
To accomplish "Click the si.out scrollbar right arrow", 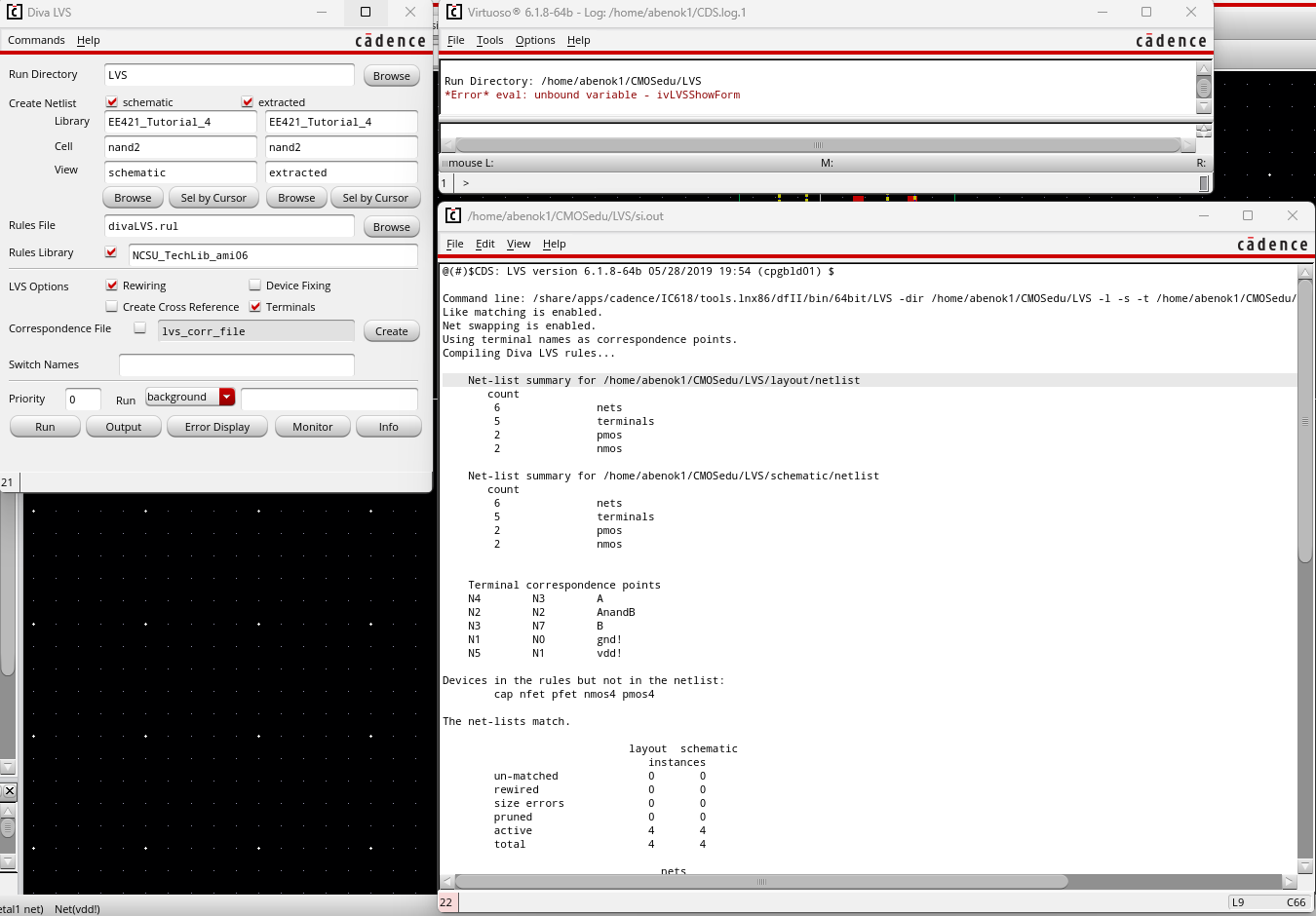I will click(x=1289, y=881).
